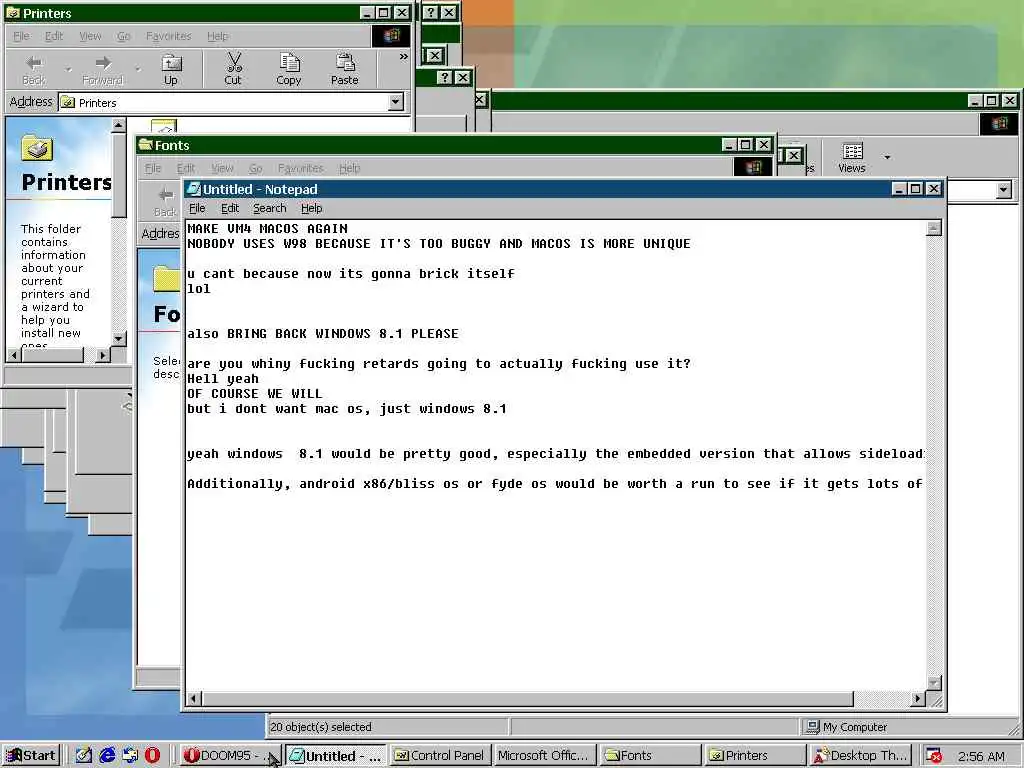Click the 2:56 AM clock in system tray
The image size is (1024, 768).
tap(980, 756)
